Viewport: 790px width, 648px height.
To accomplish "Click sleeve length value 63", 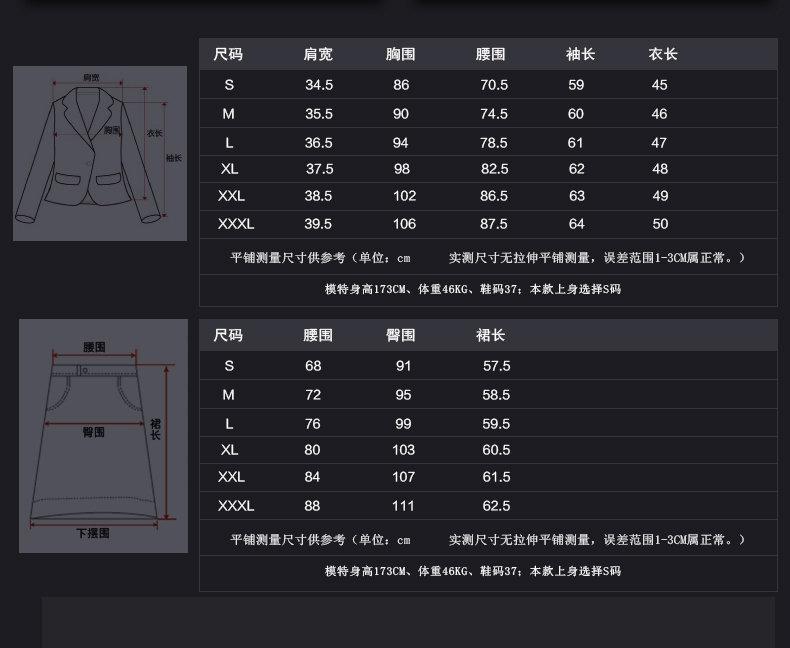I will pos(577,196).
